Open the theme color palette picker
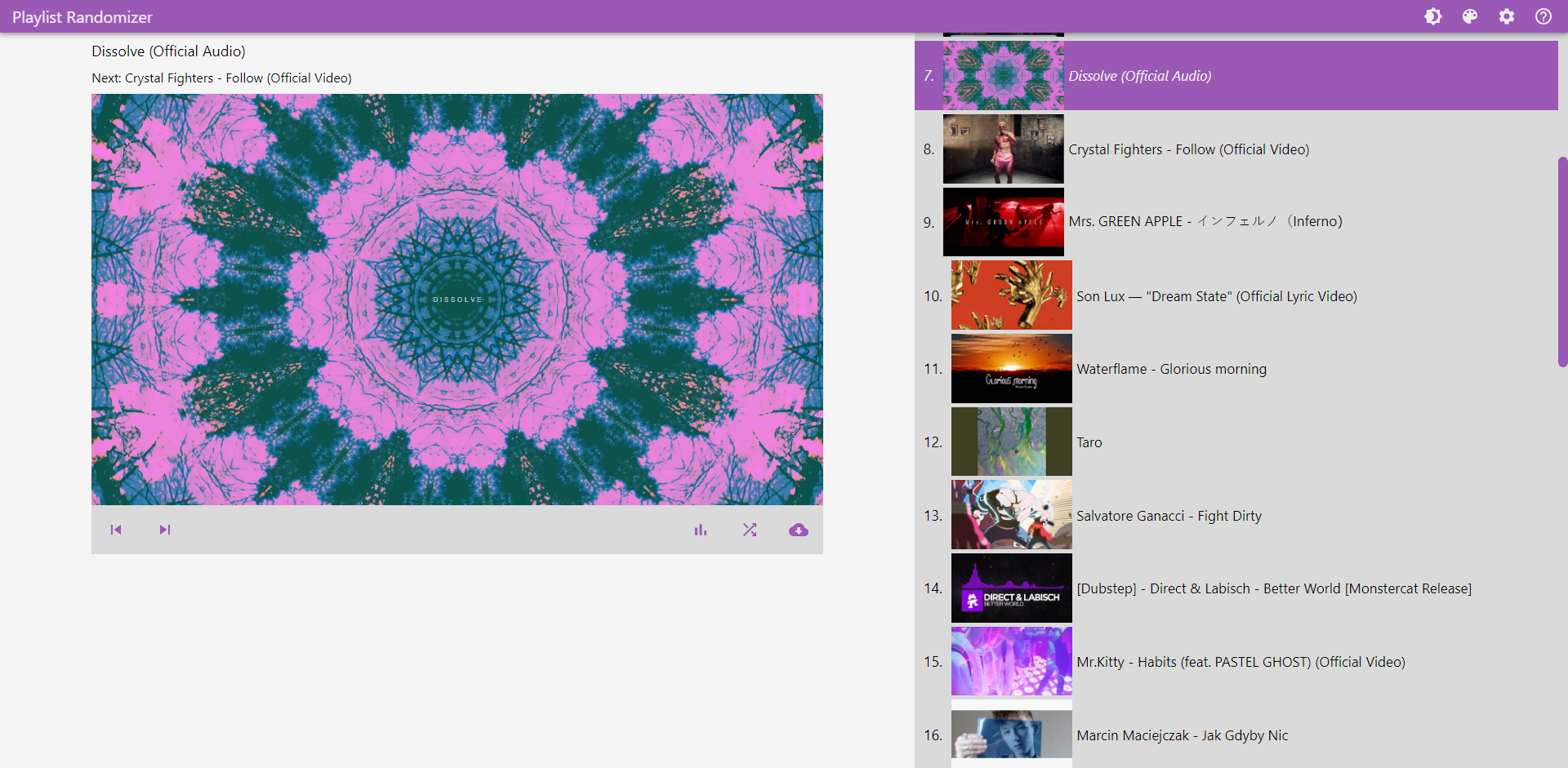 pos(1470,16)
